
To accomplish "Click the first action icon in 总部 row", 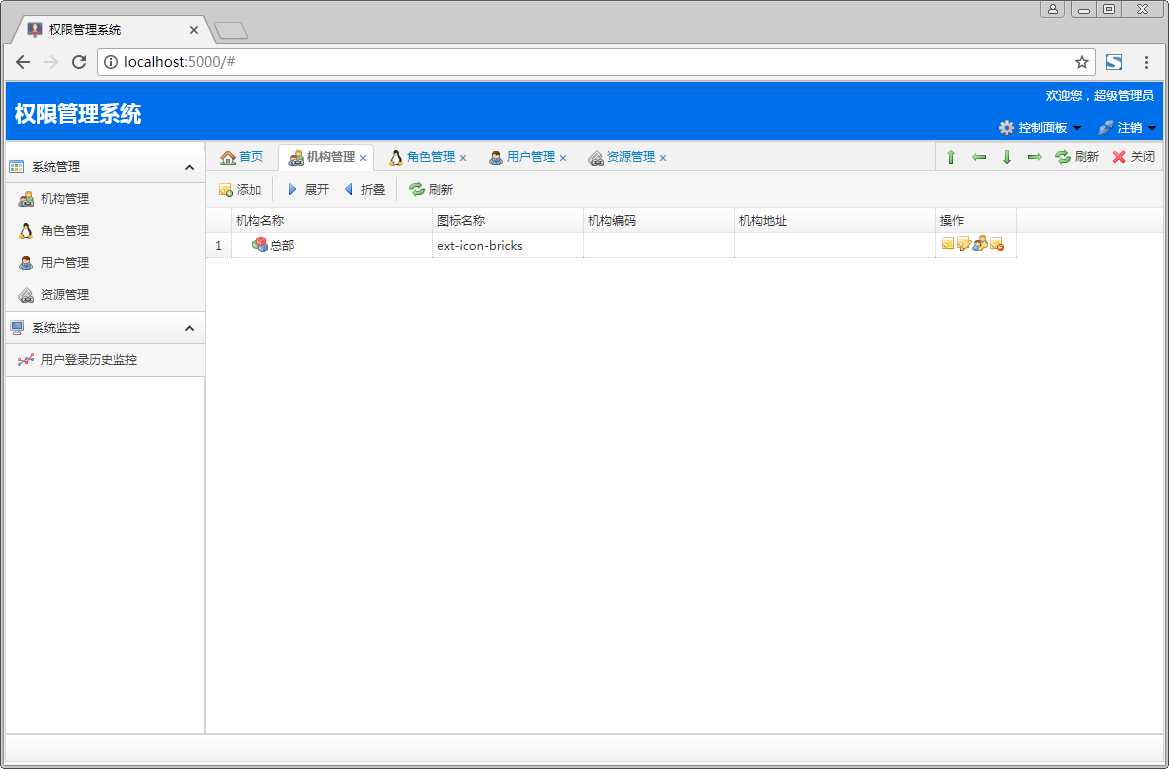I will click(x=948, y=244).
